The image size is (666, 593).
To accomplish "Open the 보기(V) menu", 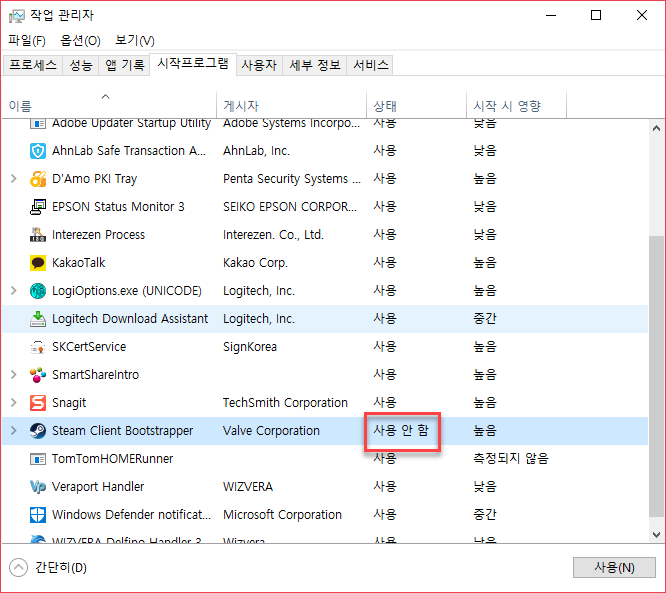I will pyautogui.click(x=135, y=40).
